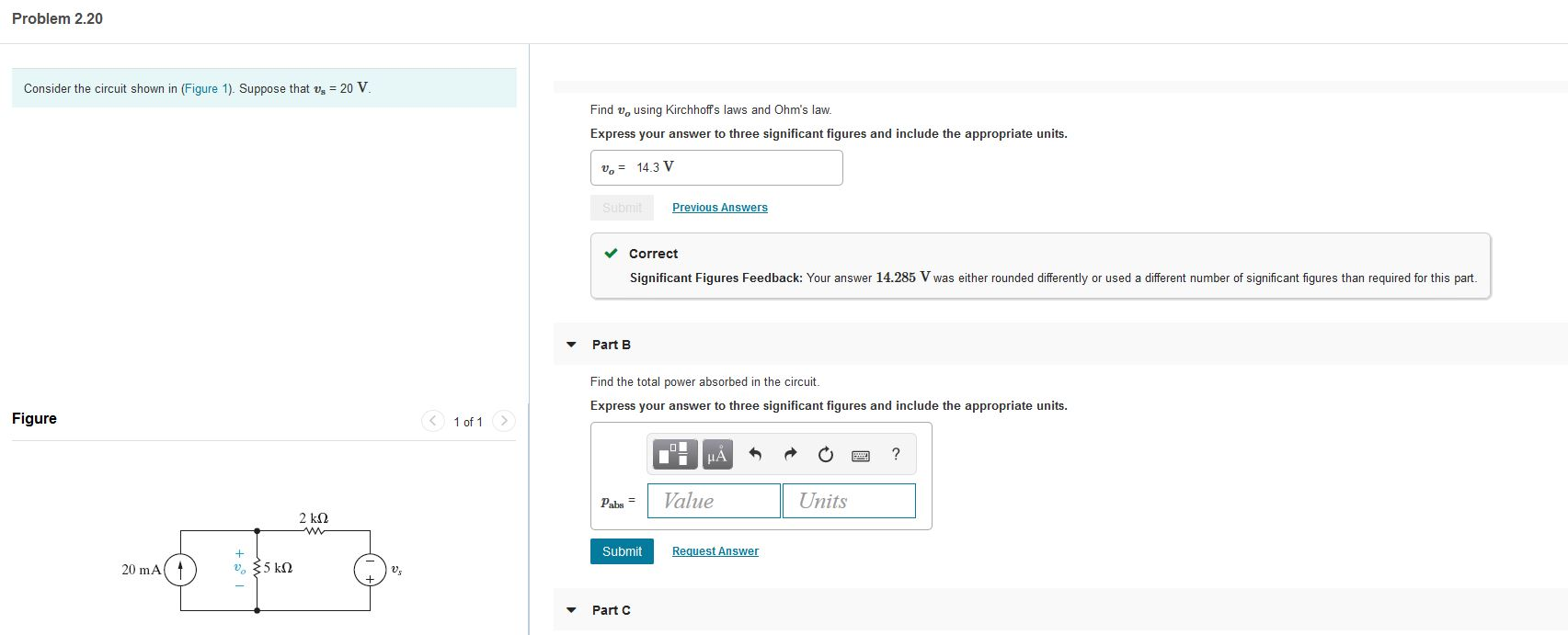Viewport: 1568px width, 635px height.
Task: Click the circuit diagram figure
Action: (263, 564)
